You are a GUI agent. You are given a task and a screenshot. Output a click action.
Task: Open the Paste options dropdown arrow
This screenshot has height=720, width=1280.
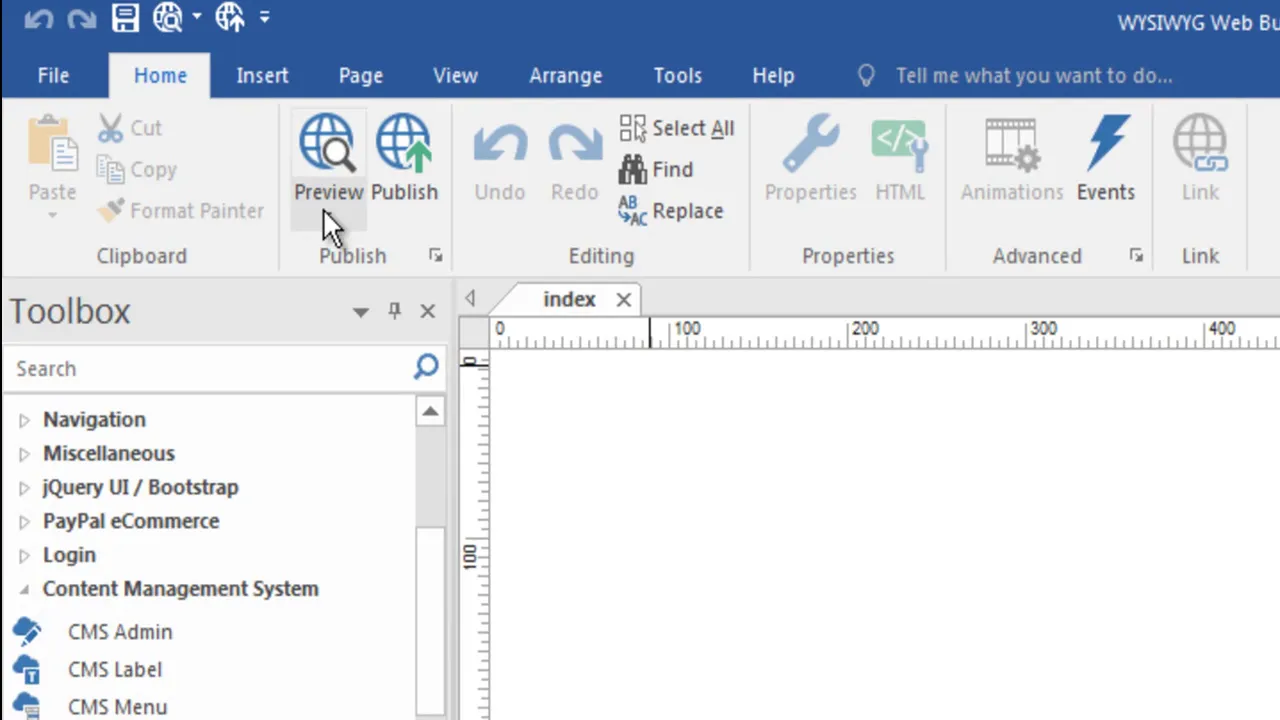(x=52, y=215)
